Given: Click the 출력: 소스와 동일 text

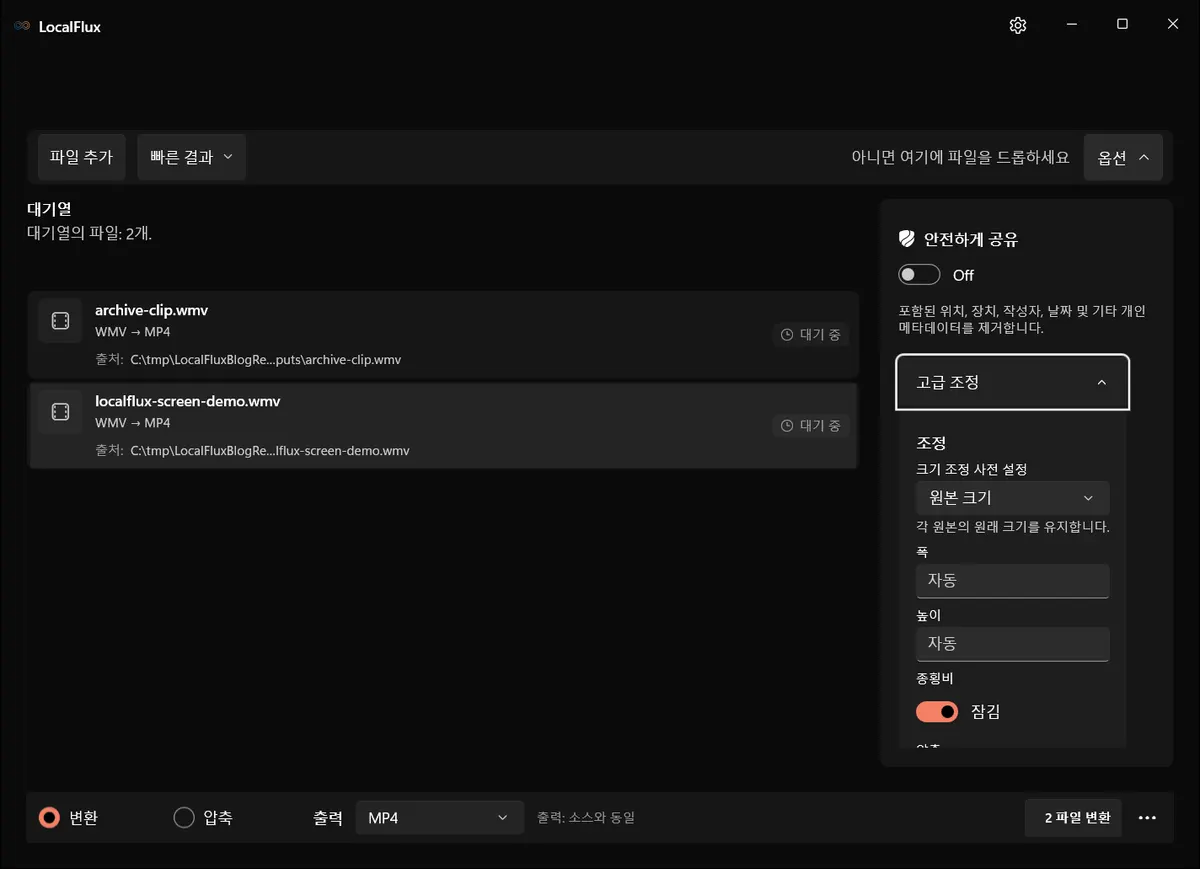Looking at the screenshot, I should pos(586,818).
